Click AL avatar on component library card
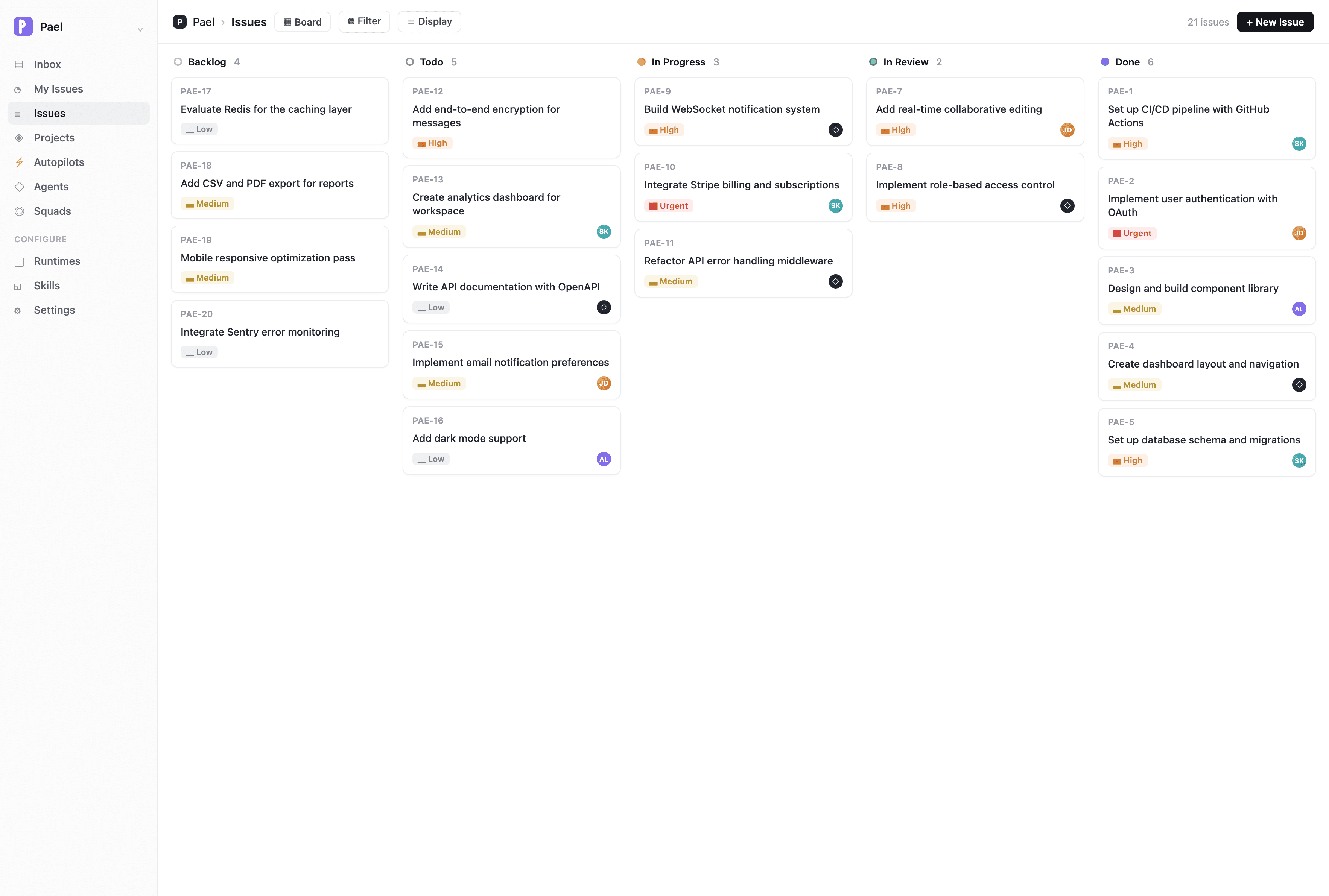 click(1299, 309)
